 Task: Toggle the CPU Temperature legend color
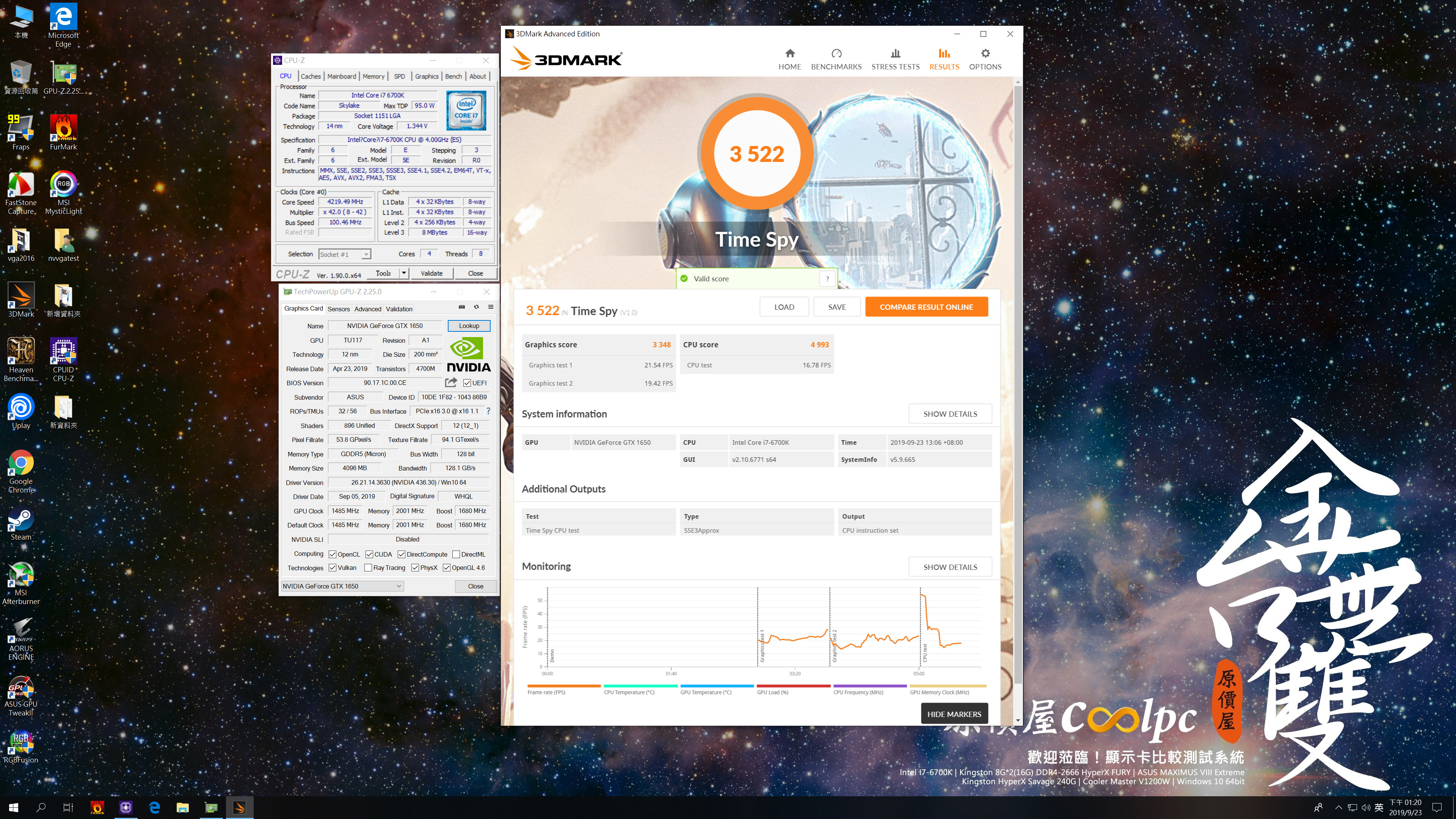(640, 686)
